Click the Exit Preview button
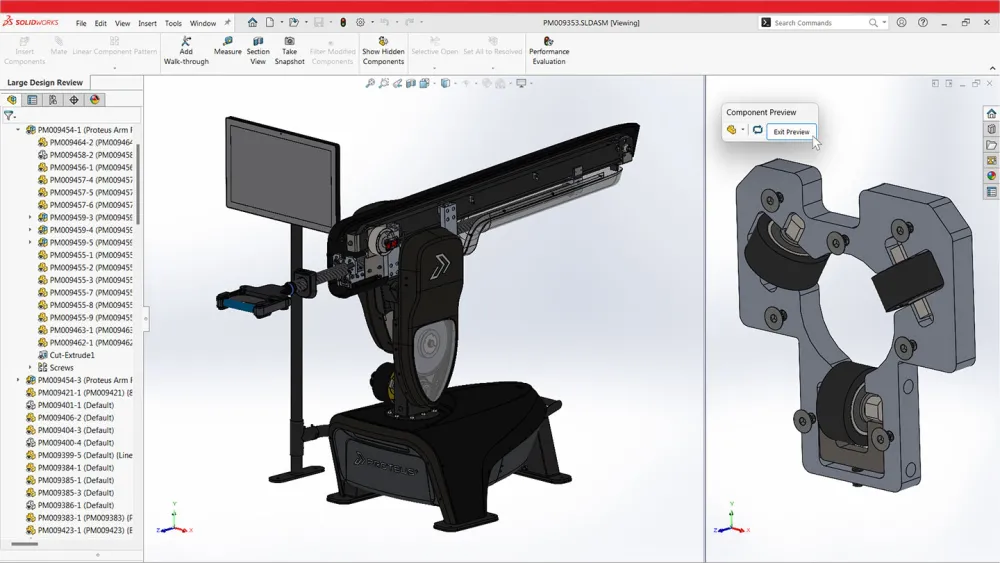This screenshot has width=1000, height=563. (x=791, y=131)
